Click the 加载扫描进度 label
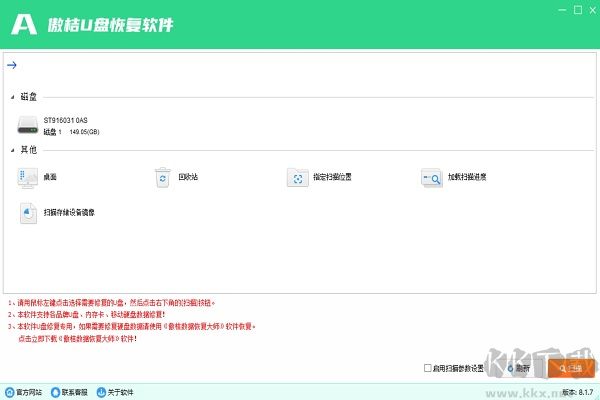Viewport: 600px width, 400px height. point(467,177)
